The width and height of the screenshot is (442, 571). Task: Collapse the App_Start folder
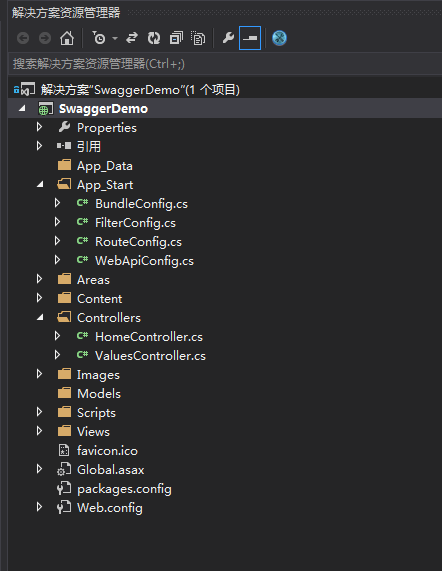(x=40, y=185)
